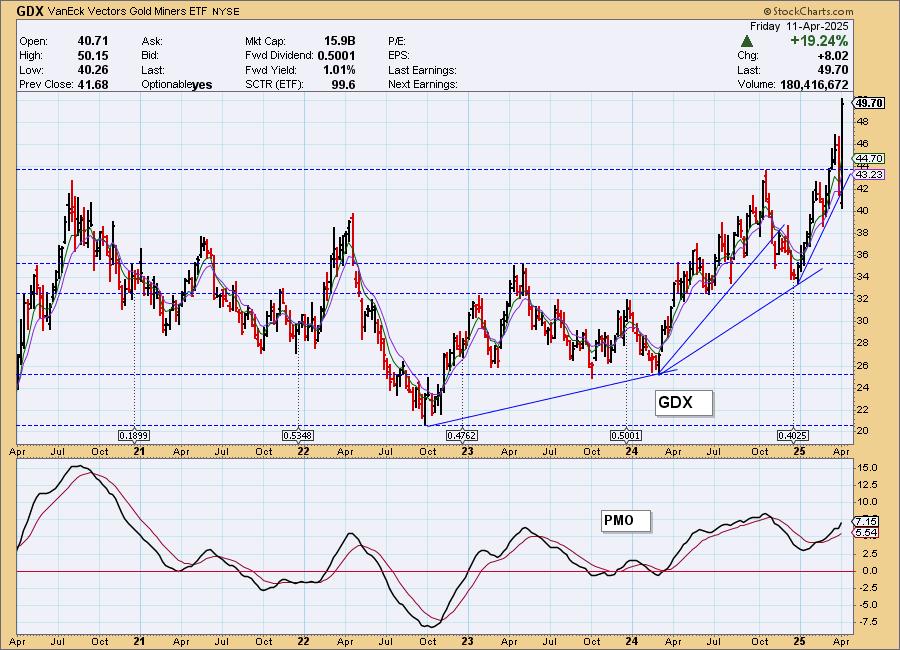
Task: Click the 0.4762 dividend marker
Action: [x=461, y=436]
